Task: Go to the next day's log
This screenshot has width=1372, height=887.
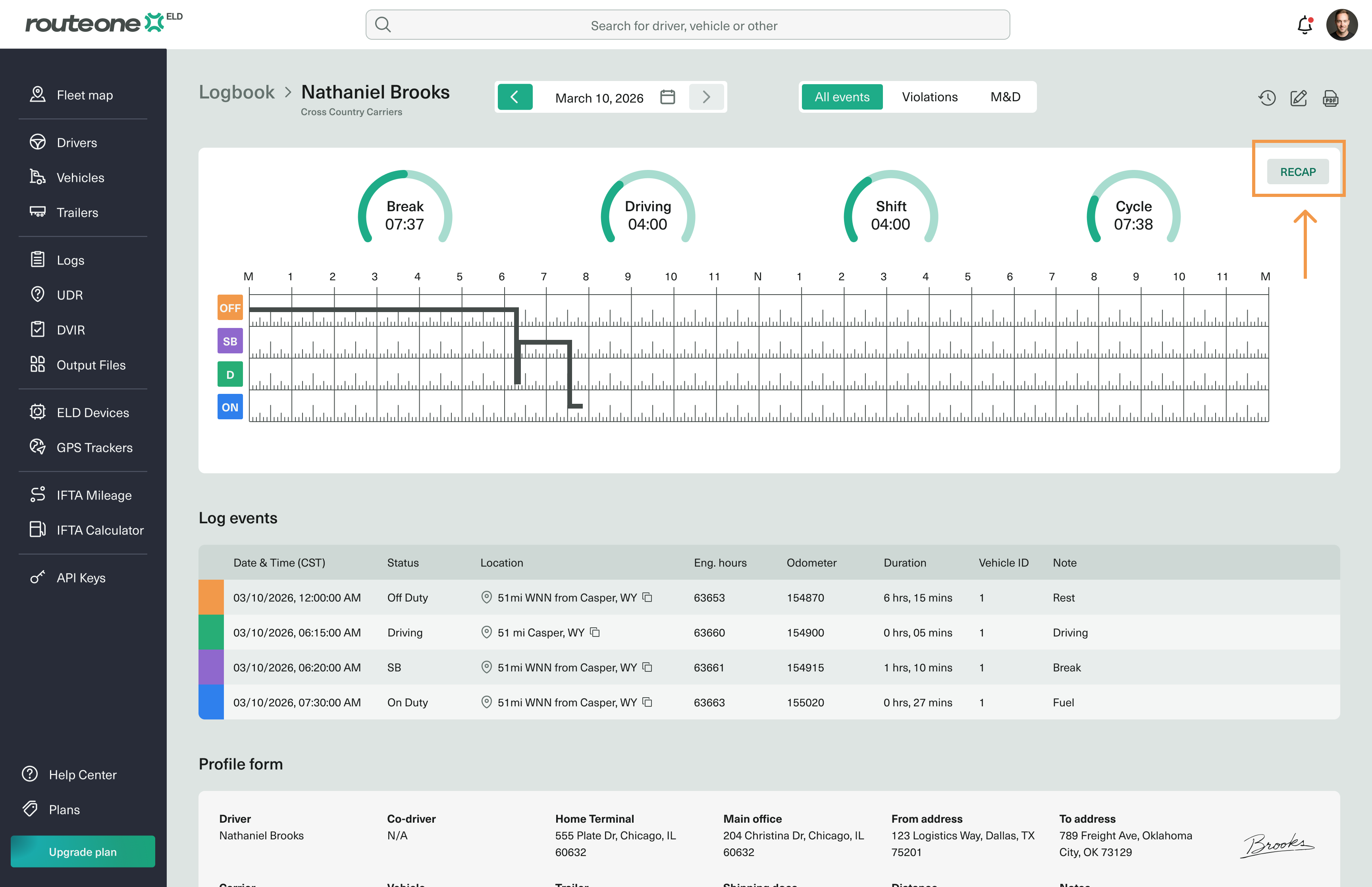Action: click(706, 97)
